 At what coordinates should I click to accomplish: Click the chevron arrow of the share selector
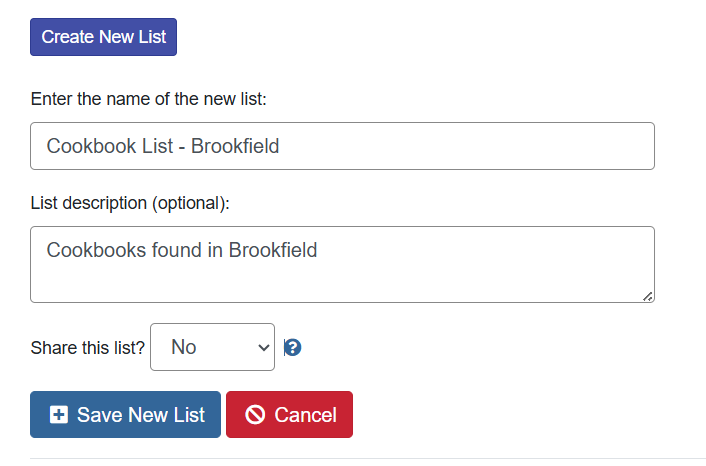click(x=264, y=347)
